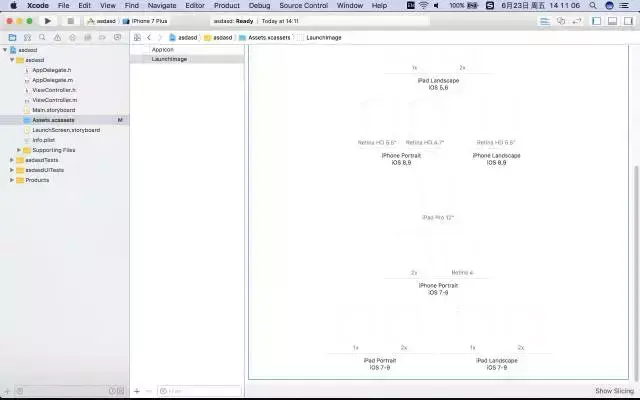Expand the Products group

tap(12, 180)
